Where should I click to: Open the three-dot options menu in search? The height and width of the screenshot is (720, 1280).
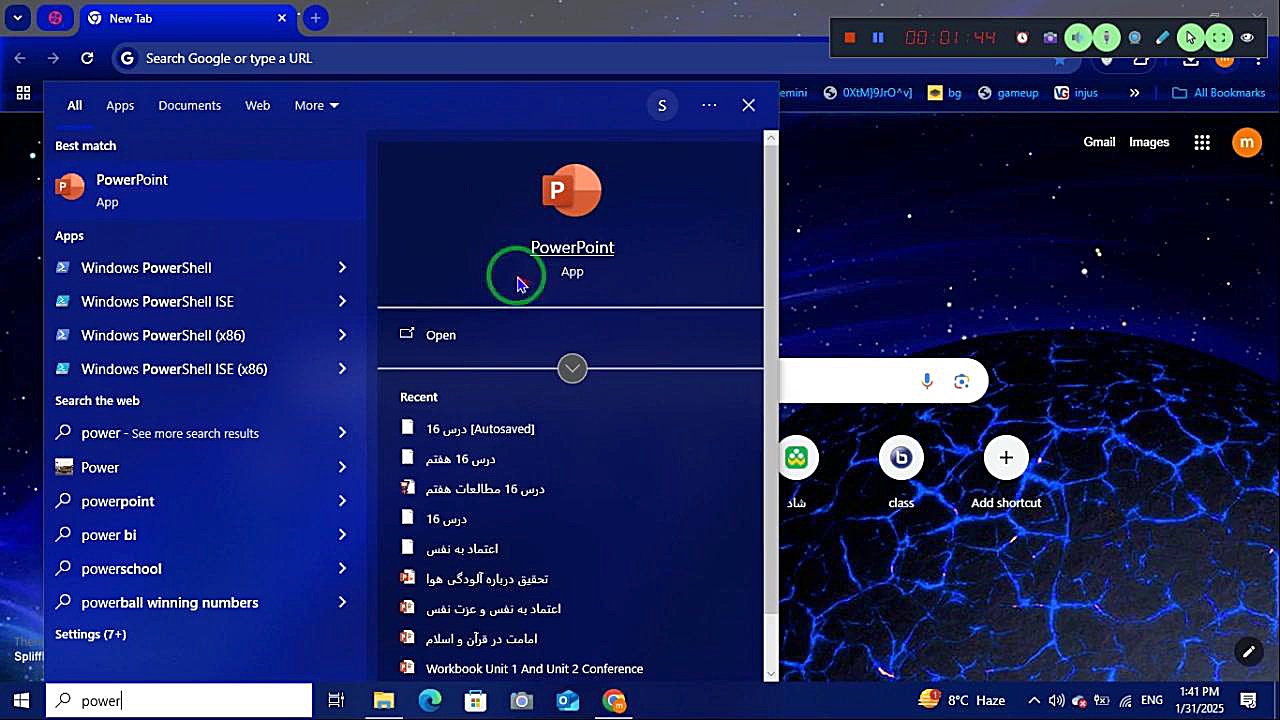tap(709, 105)
